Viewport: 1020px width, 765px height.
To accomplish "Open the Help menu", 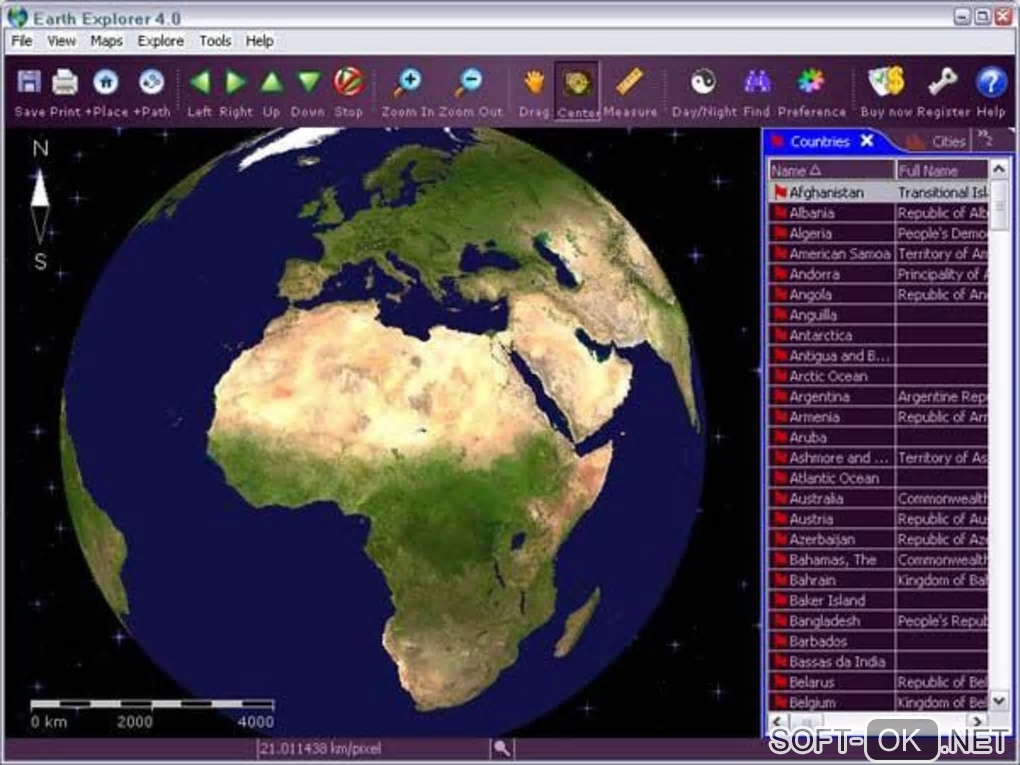I will [260, 41].
